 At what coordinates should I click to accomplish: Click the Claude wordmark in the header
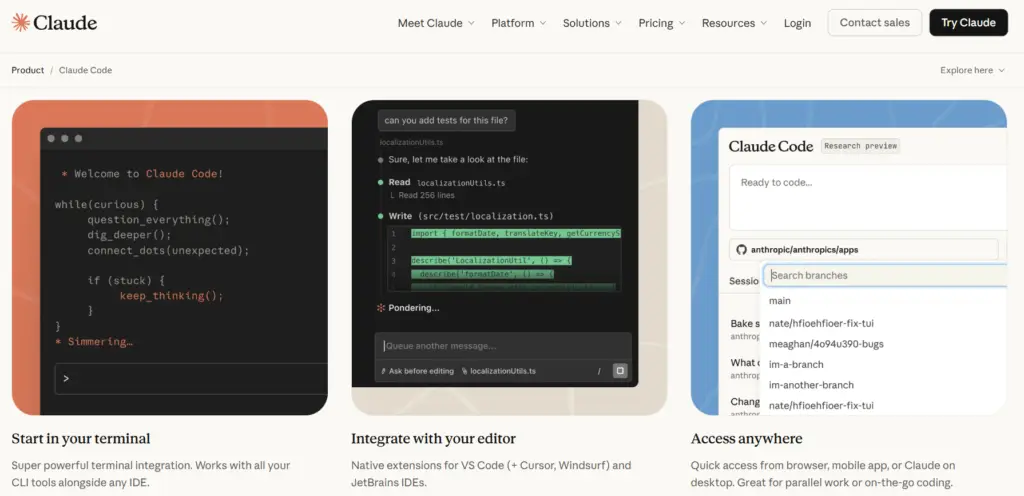65,23
